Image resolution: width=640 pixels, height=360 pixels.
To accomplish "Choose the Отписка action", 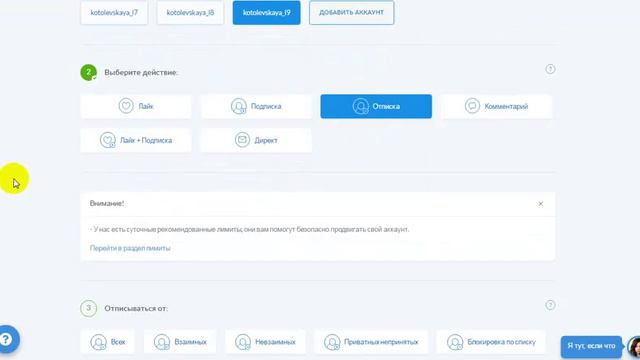I will [x=376, y=106].
